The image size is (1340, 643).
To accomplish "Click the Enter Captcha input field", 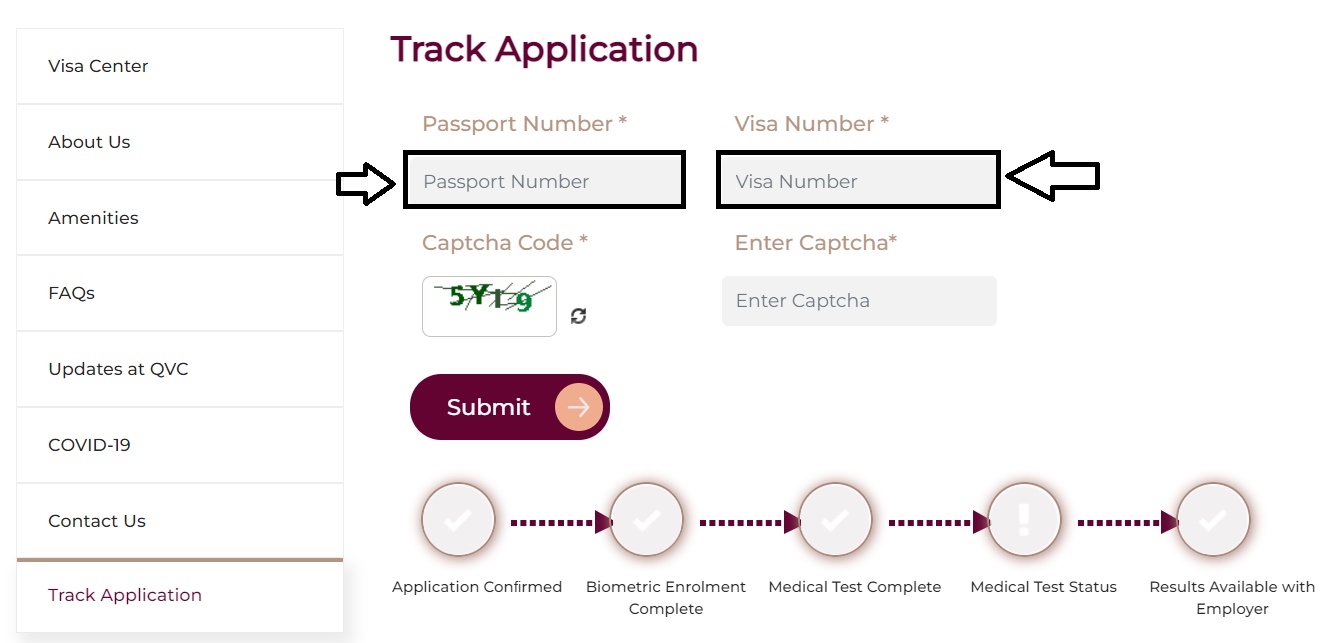I will pos(858,300).
